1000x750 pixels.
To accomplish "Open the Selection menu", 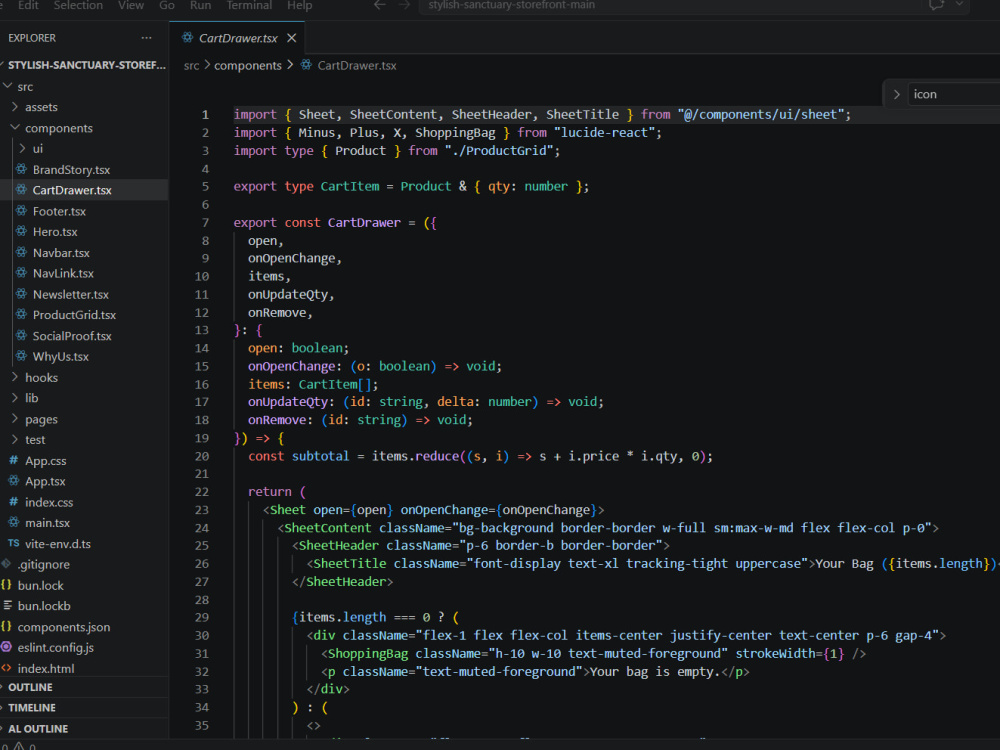I will point(78,5).
